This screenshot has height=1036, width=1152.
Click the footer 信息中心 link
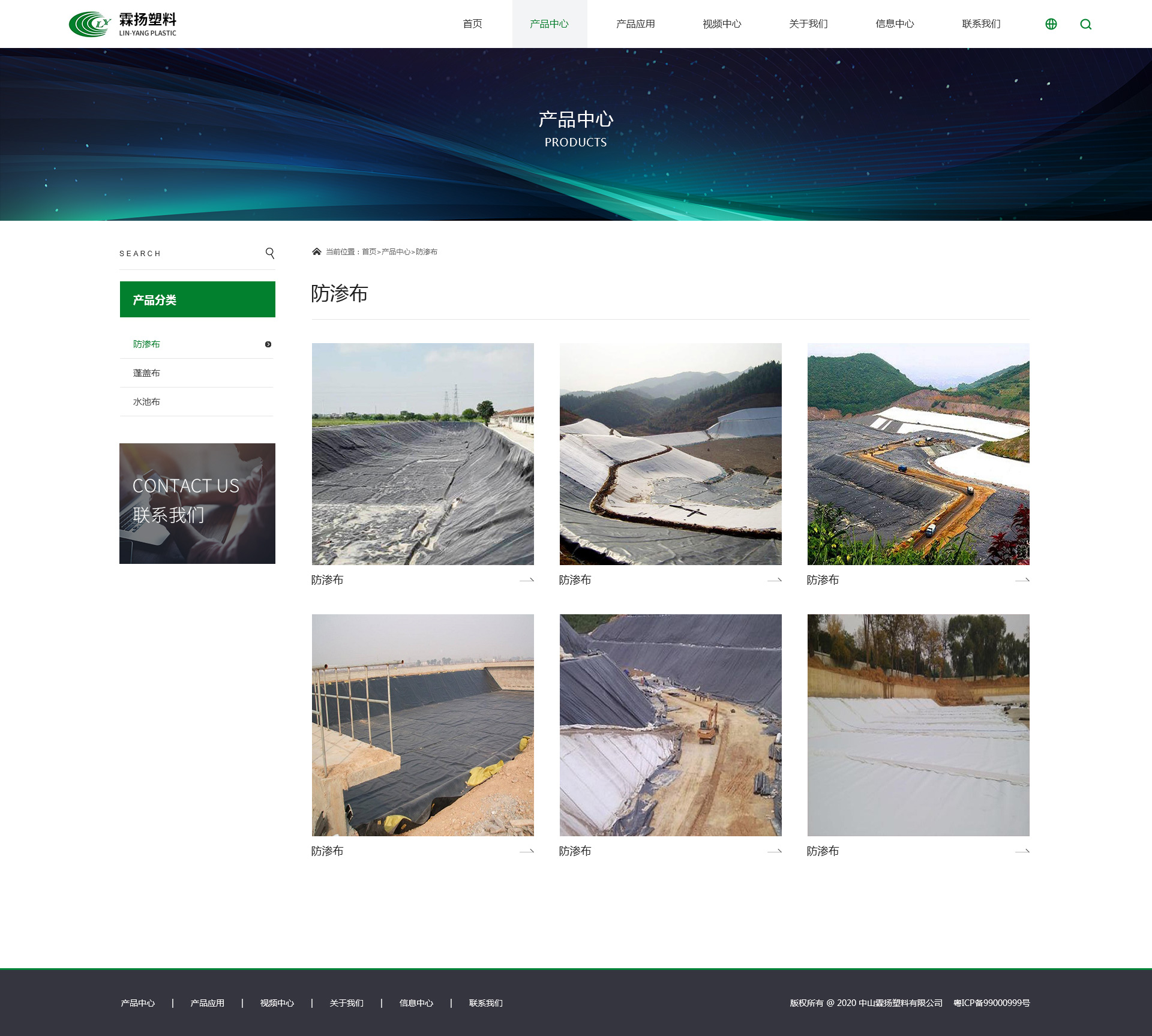click(x=416, y=1003)
